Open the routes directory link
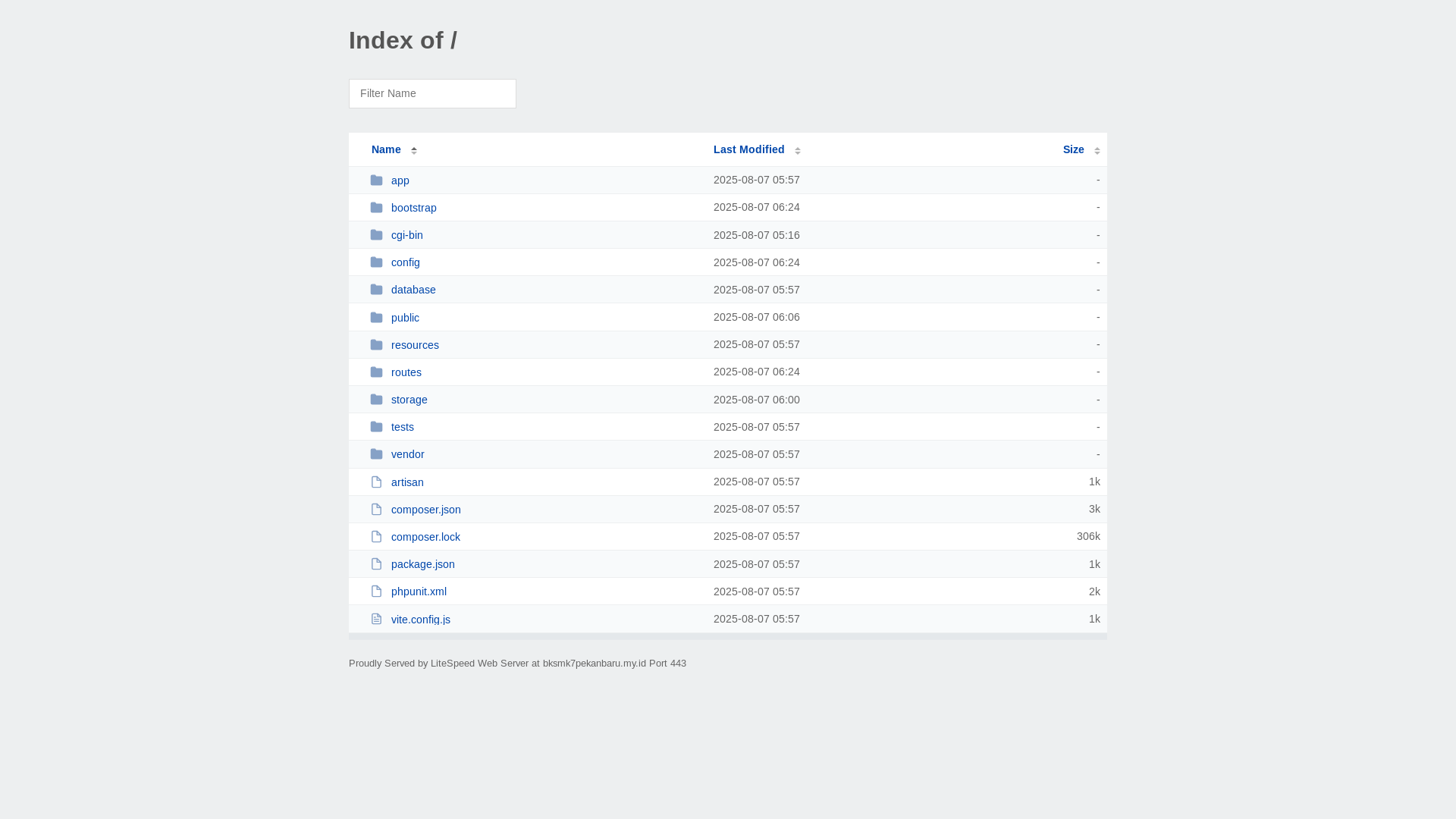Screen dimensions: 1456x819 coord(406,372)
